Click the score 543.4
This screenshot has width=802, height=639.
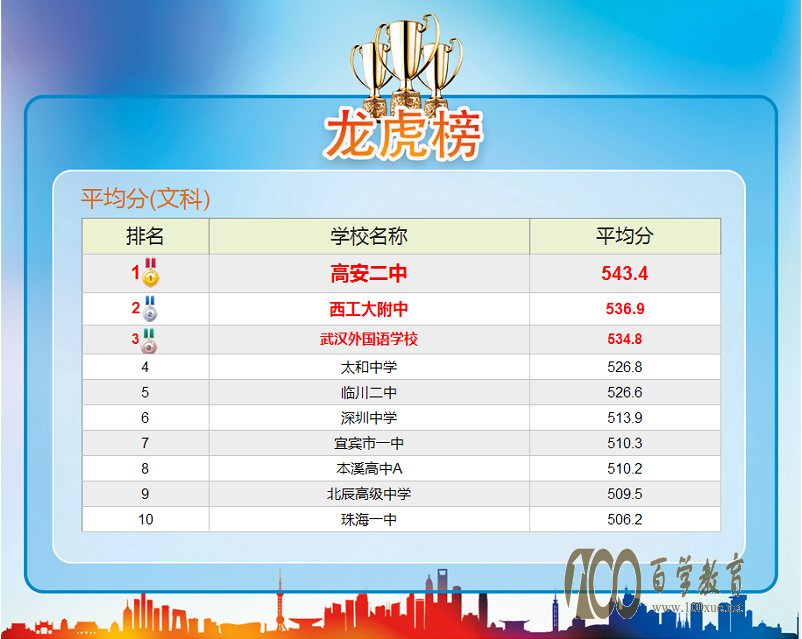click(x=625, y=273)
